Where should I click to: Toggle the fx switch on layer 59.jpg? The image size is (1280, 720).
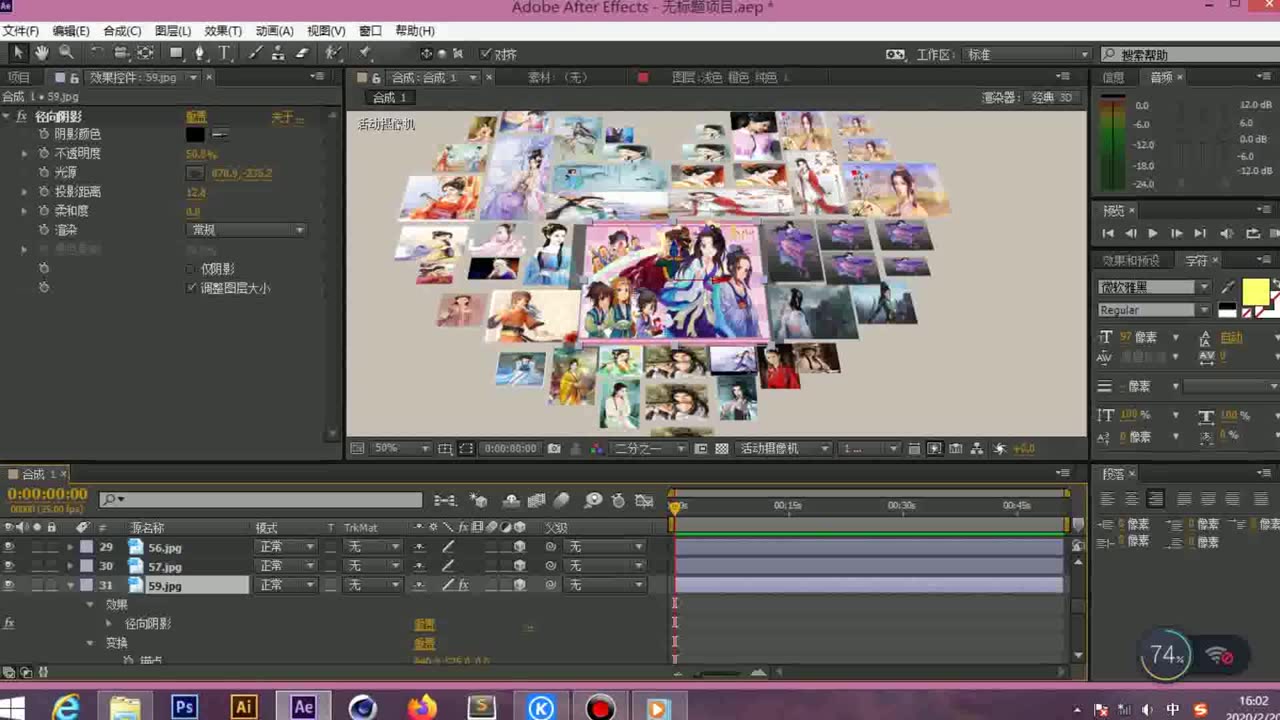464,585
